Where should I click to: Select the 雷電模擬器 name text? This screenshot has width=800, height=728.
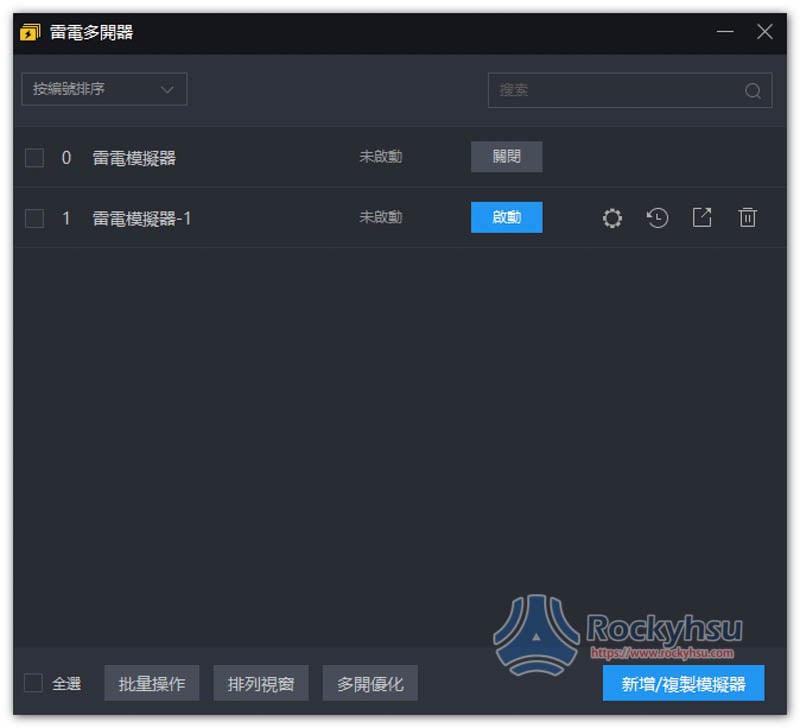click(134, 158)
